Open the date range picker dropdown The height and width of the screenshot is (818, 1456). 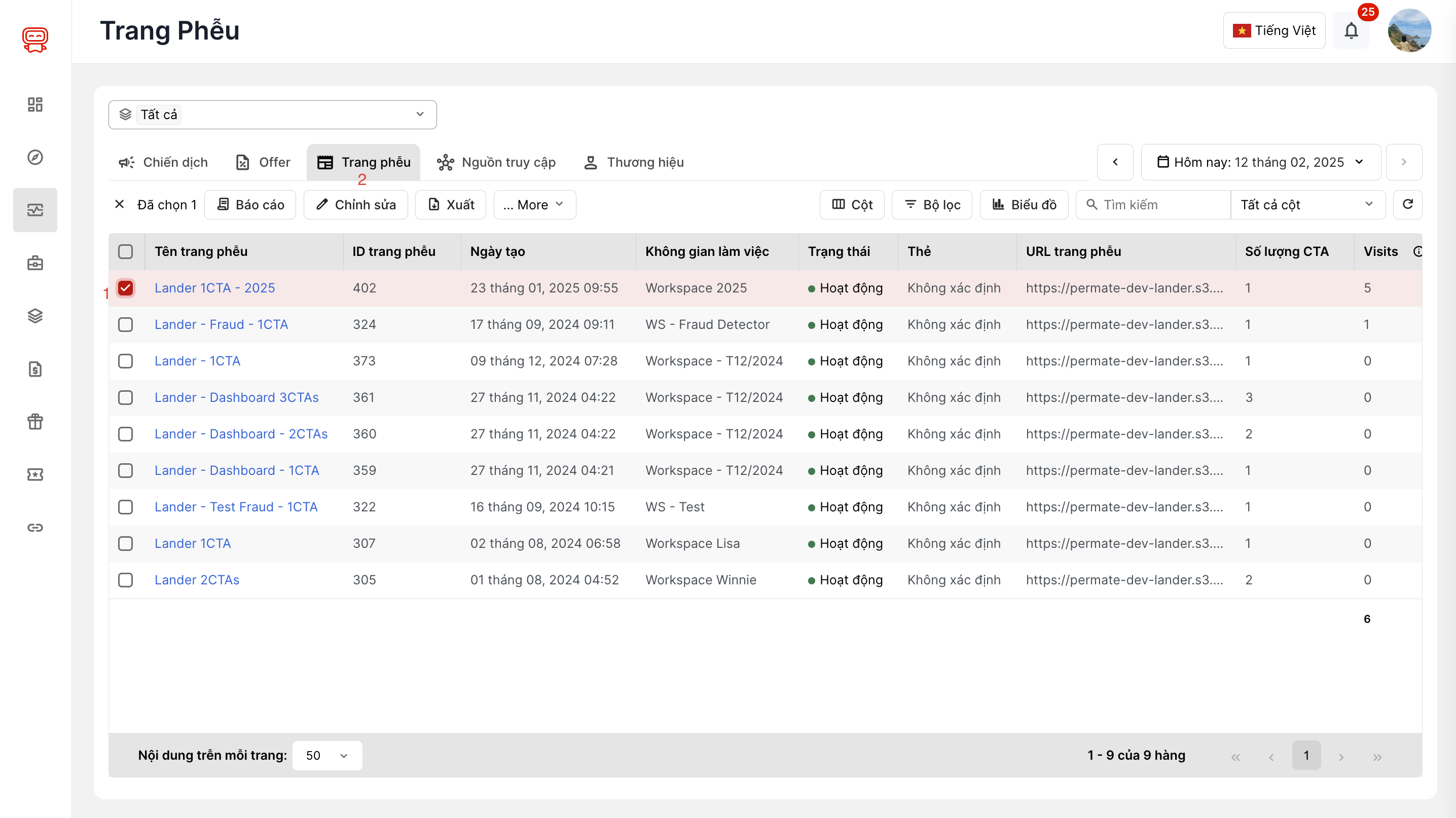point(1260,162)
